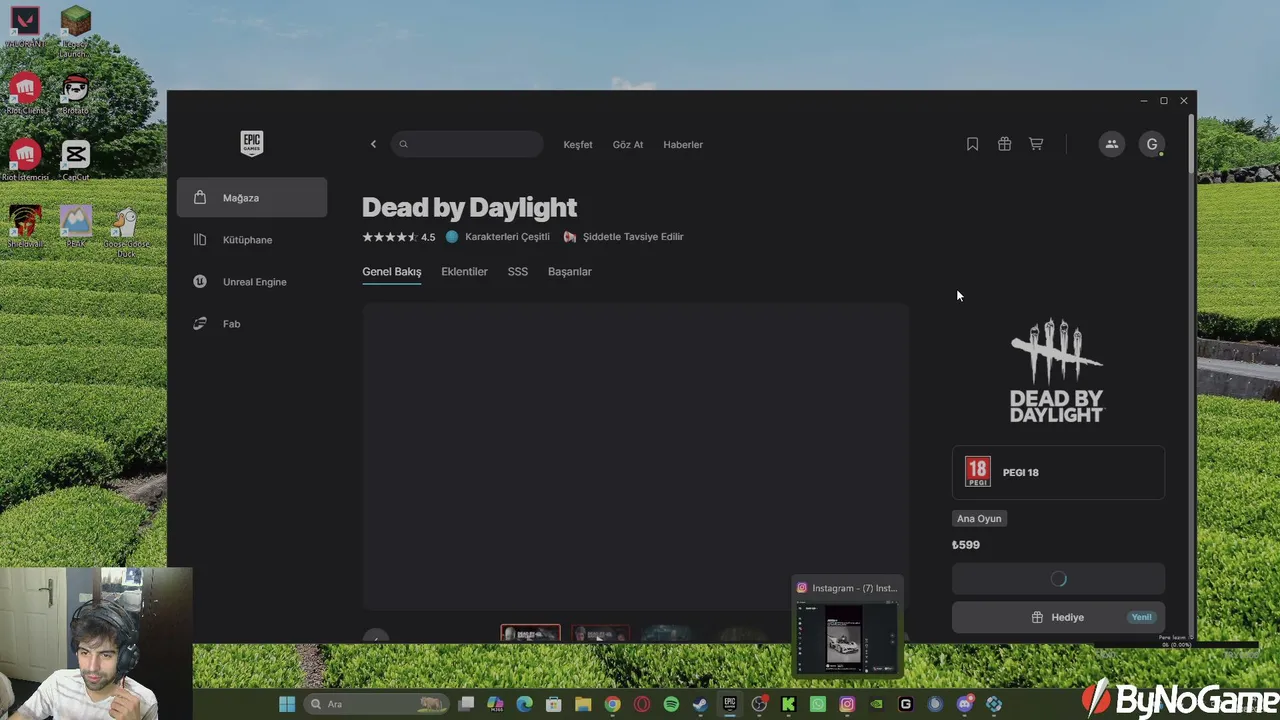The height and width of the screenshot is (720, 1280).
Task: Open Haberler in the store navigation
Action: click(x=683, y=145)
